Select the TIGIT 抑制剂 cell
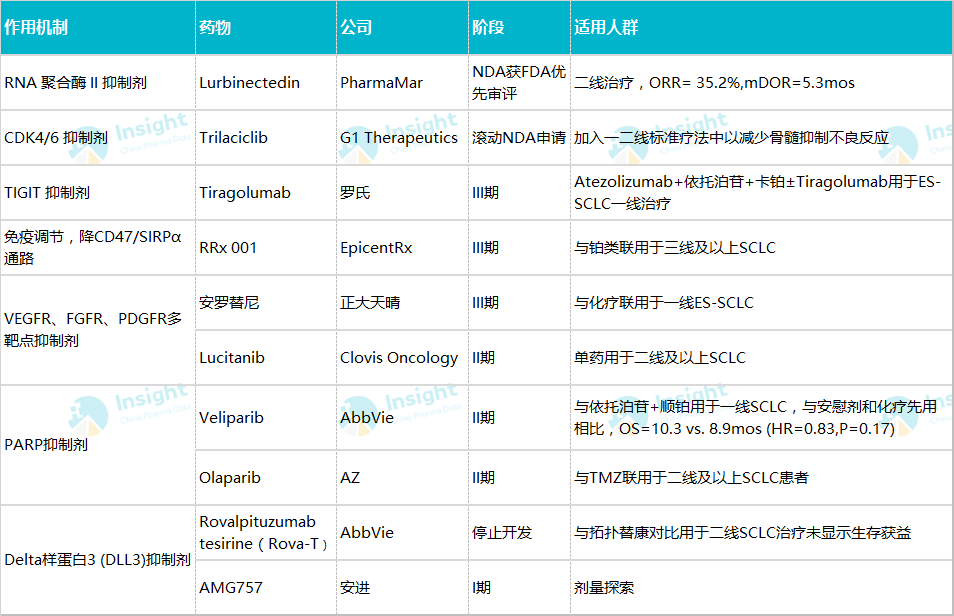The image size is (954, 616). [97, 193]
